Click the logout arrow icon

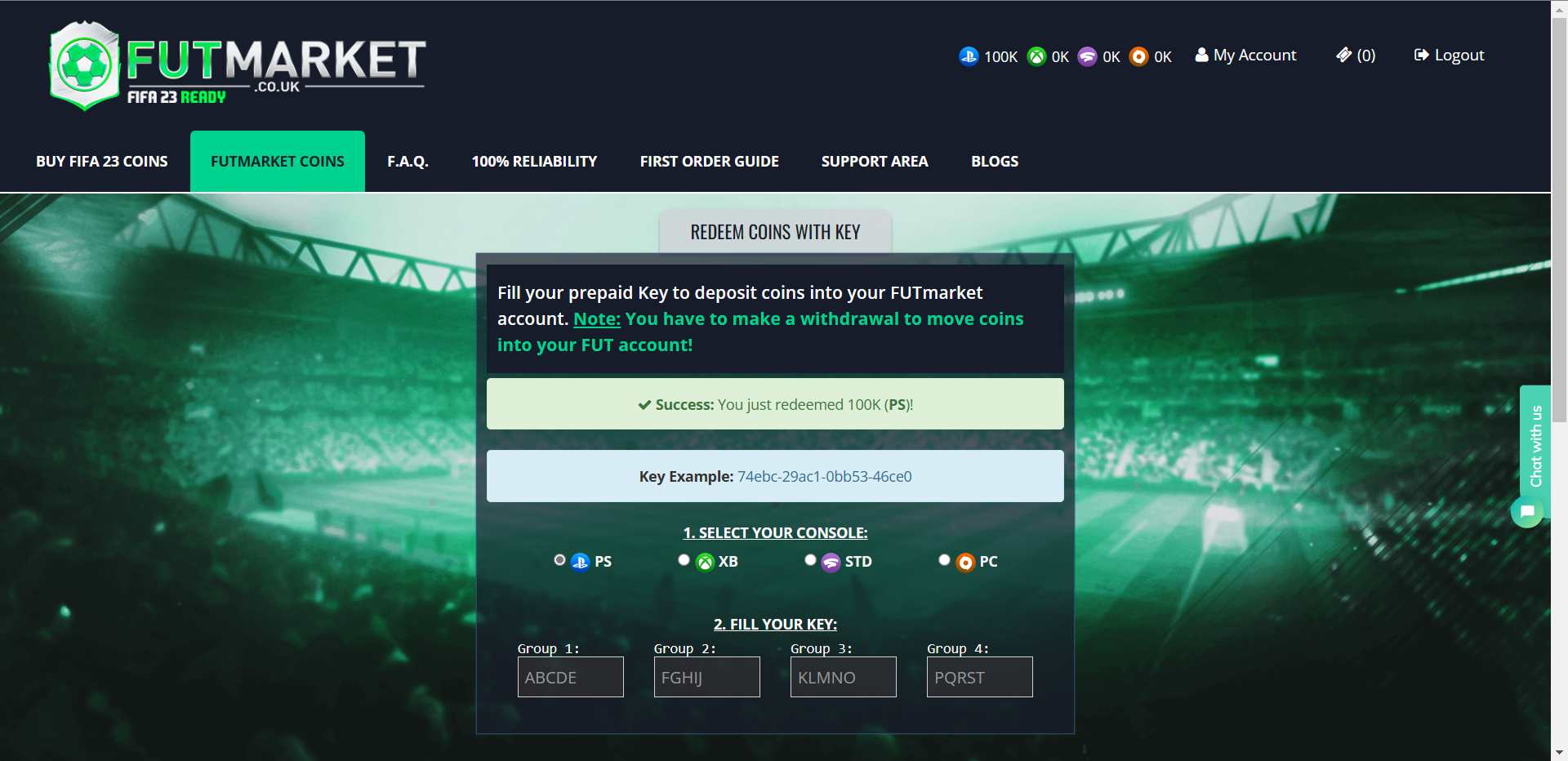1421,55
